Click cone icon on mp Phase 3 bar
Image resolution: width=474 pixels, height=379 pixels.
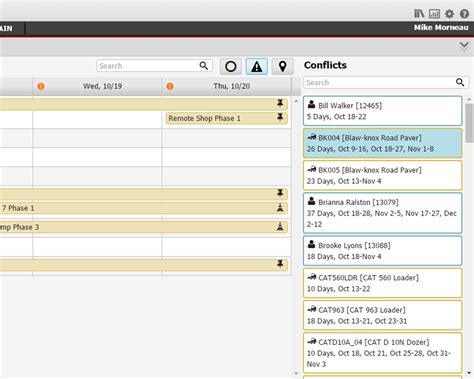tap(280, 226)
